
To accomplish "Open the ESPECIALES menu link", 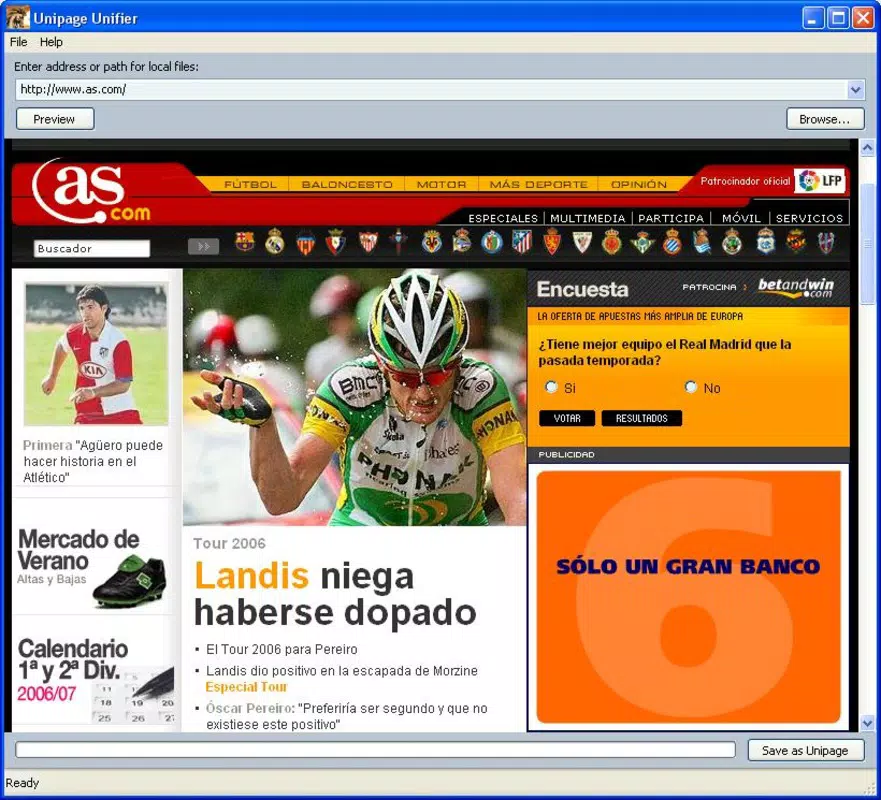I will click(503, 218).
